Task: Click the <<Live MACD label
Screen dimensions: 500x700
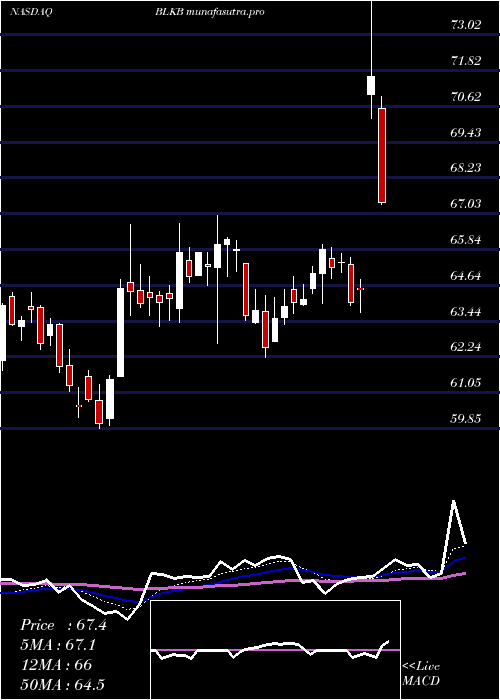Action: [x=421, y=674]
